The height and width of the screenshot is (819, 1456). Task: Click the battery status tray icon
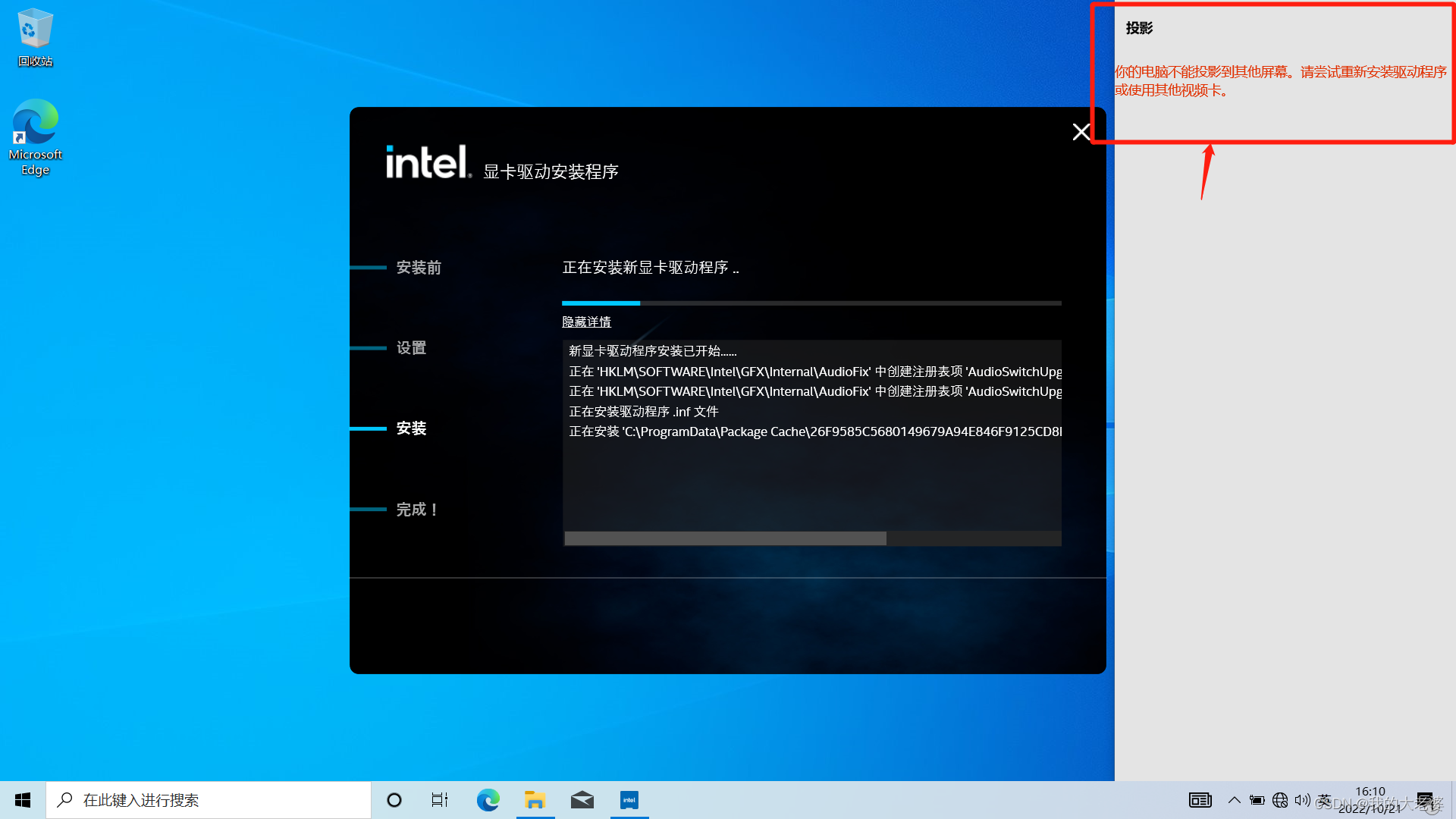(x=1257, y=800)
